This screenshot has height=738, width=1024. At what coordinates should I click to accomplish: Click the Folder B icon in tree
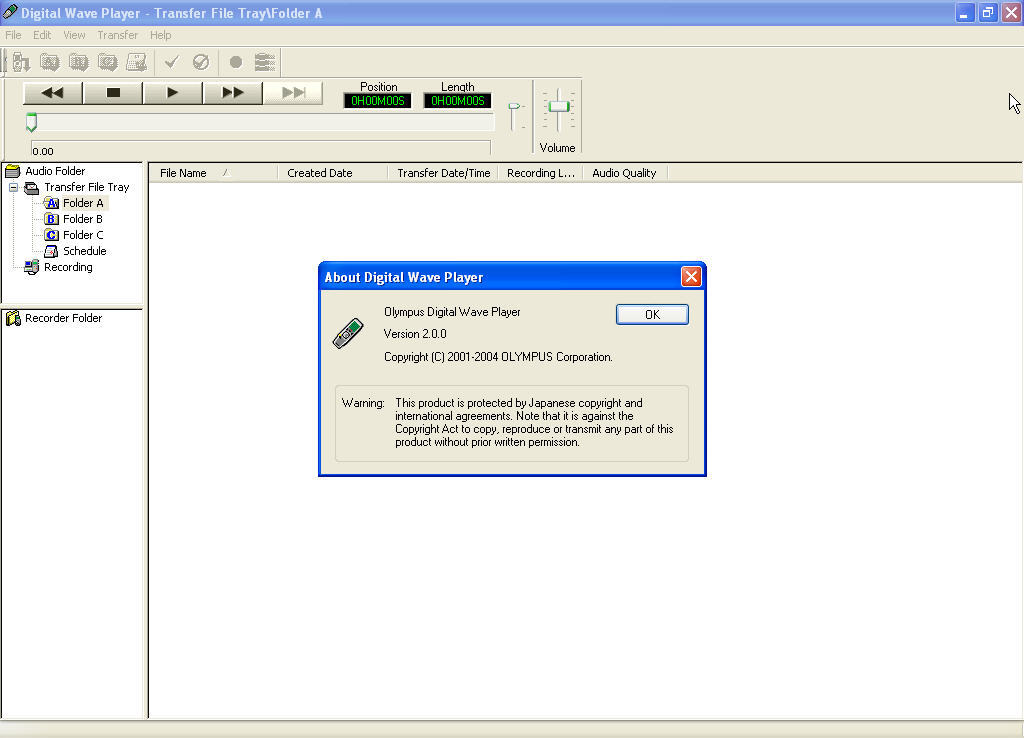[x=52, y=219]
